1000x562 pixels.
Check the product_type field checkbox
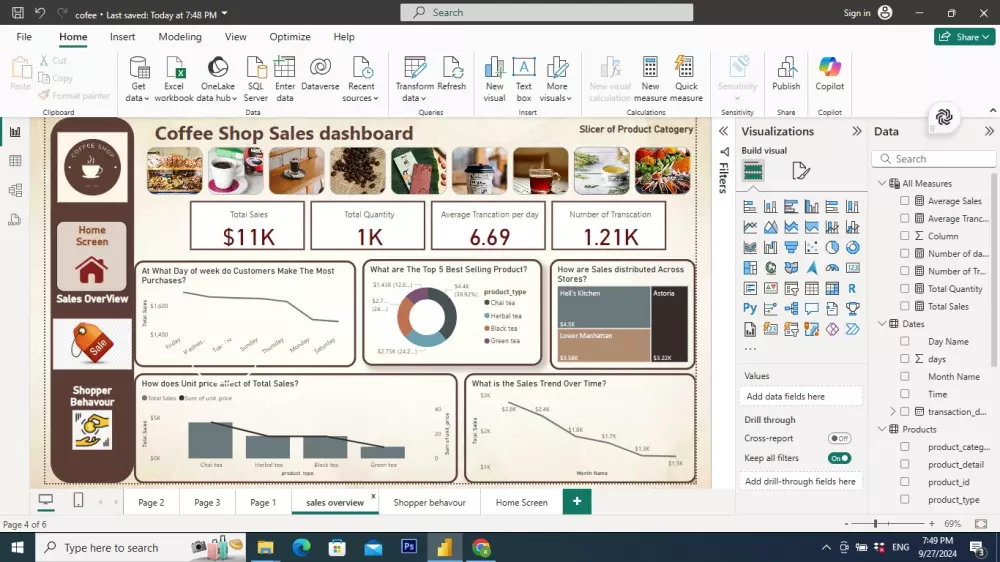(904, 499)
